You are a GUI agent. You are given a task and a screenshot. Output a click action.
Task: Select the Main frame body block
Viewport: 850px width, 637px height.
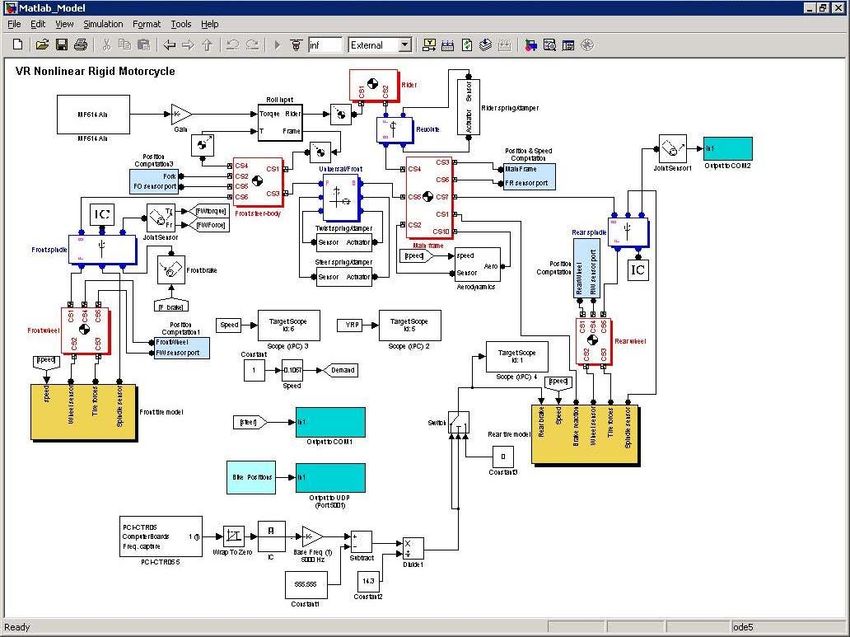pos(428,197)
